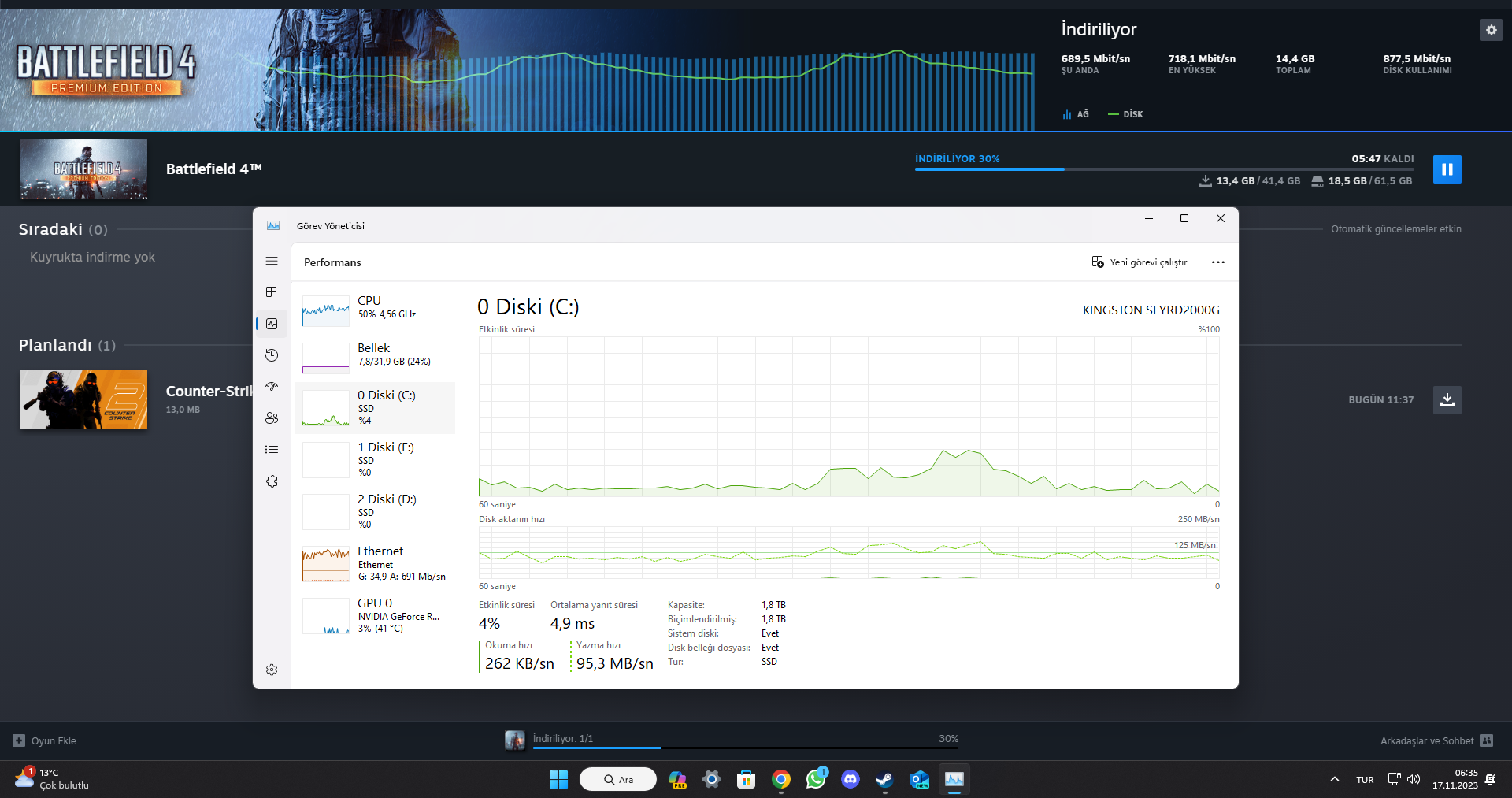Click Yeni görevi çalıştır button
1512x798 pixels.
coord(1140,262)
